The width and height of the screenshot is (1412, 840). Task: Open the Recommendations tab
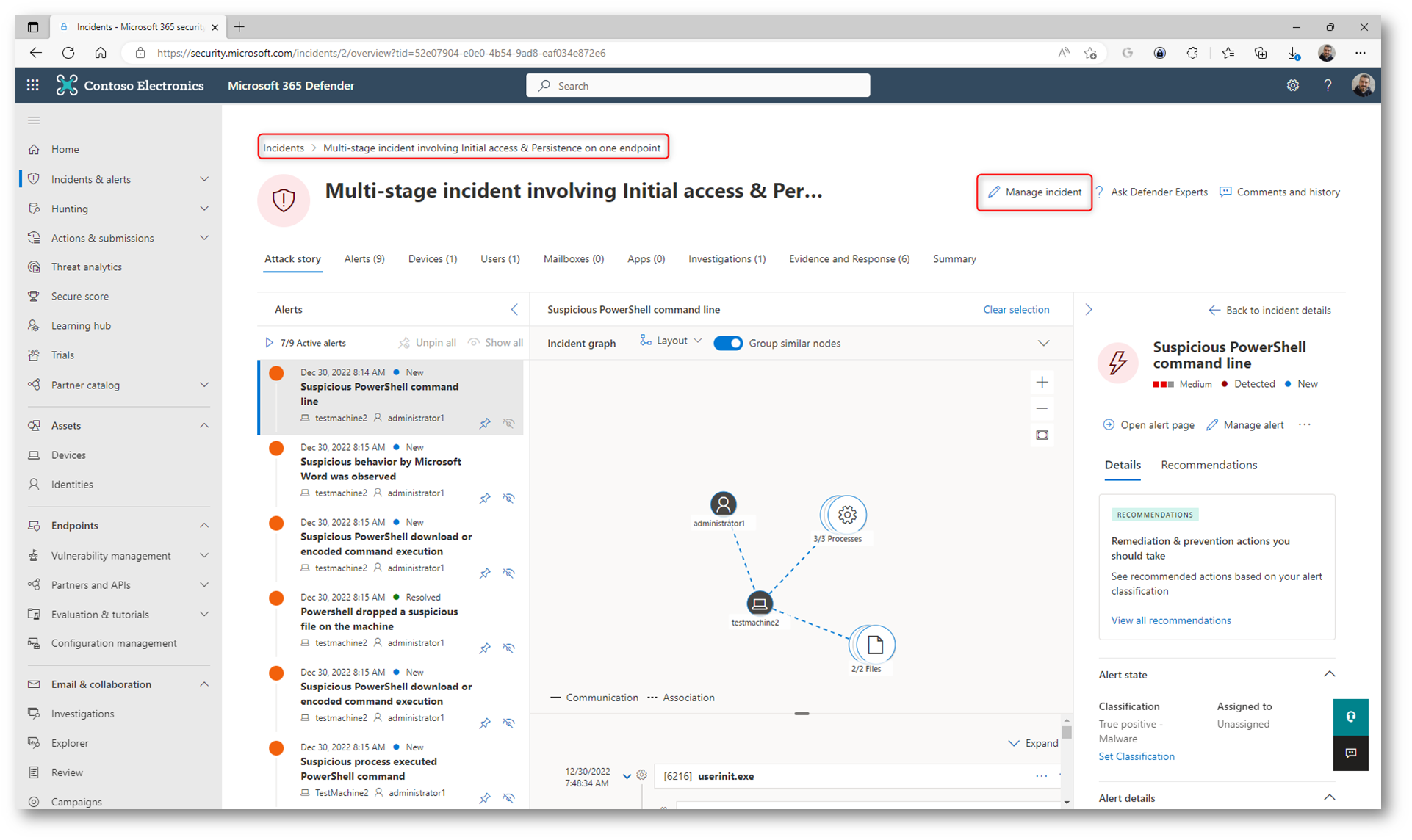[1209, 465]
